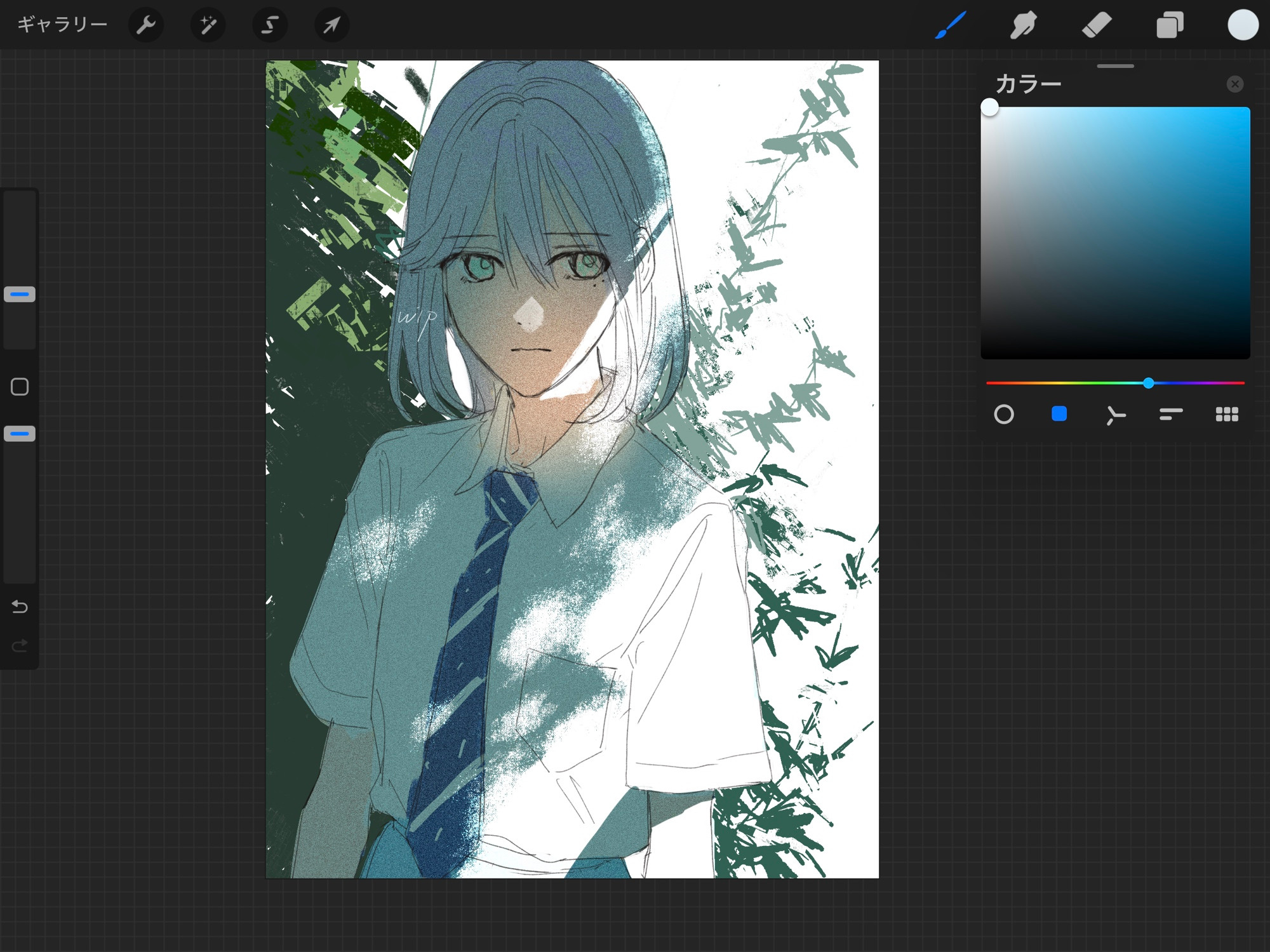Select the Smudge finger tool
The height and width of the screenshot is (952, 1270).
tap(1024, 25)
